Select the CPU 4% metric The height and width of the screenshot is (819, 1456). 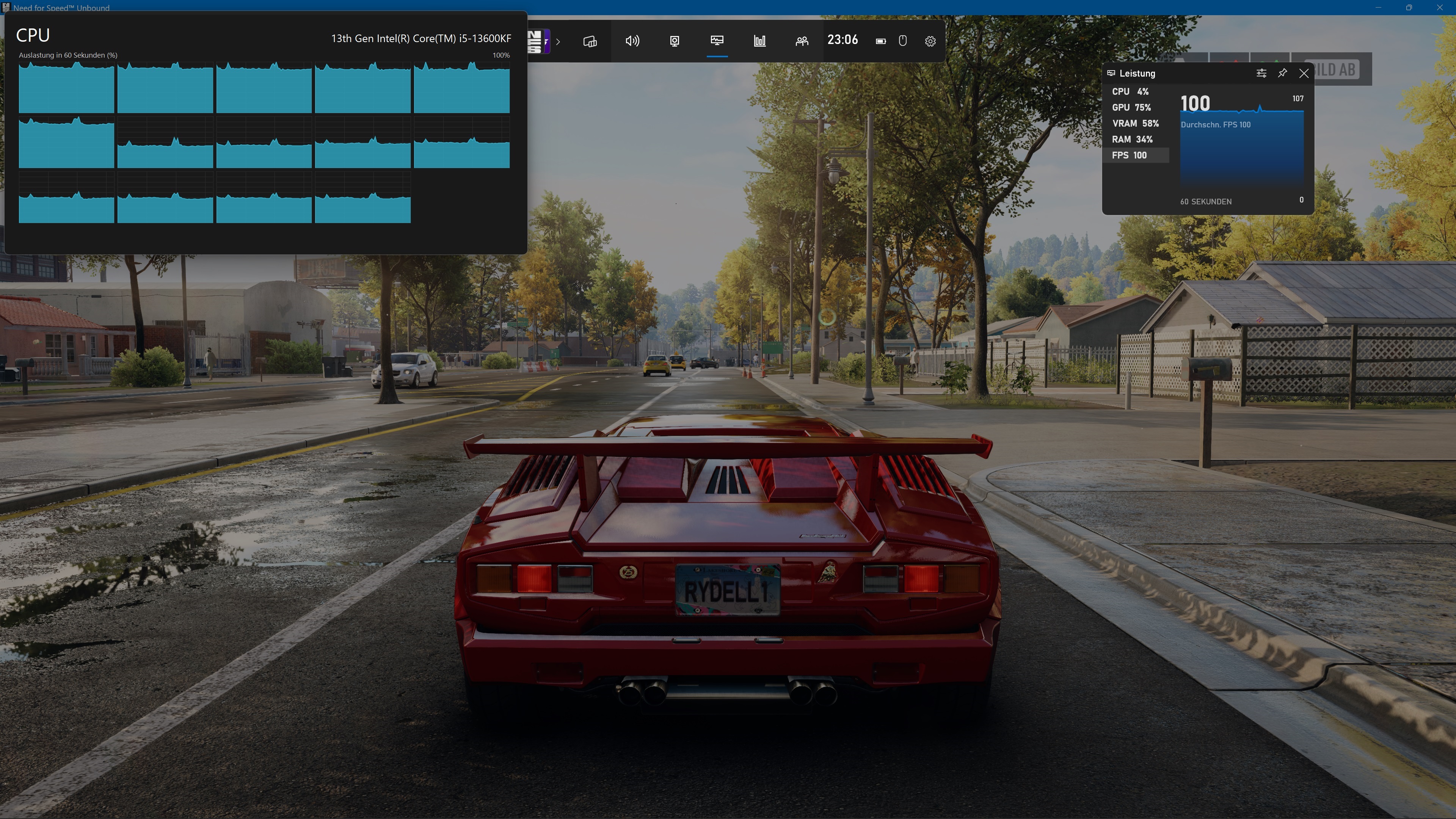click(x=1130, y=91)
